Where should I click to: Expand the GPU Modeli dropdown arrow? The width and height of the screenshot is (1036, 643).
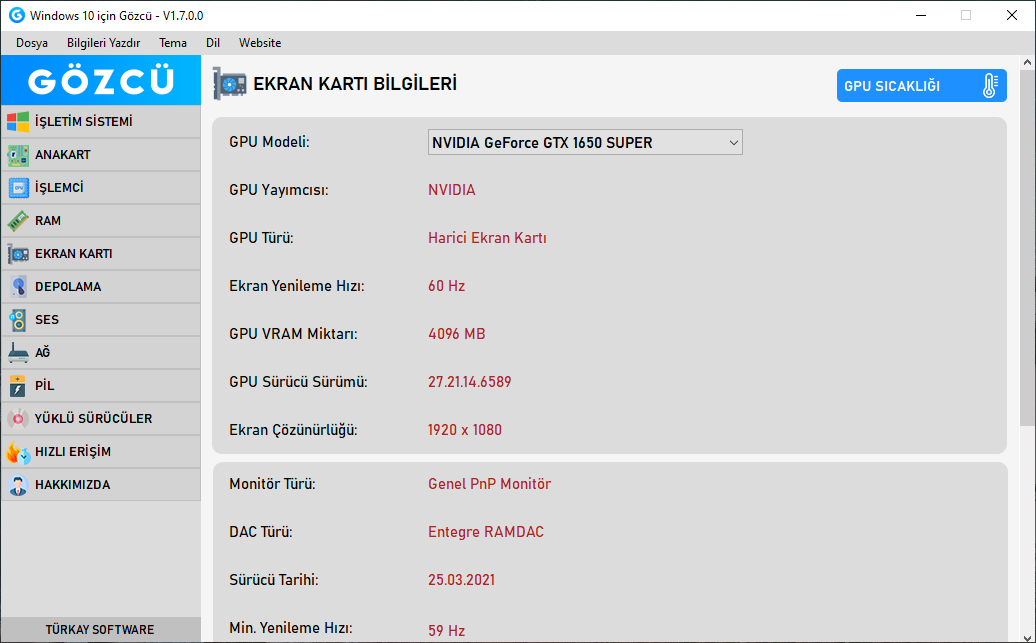[733, 143]
